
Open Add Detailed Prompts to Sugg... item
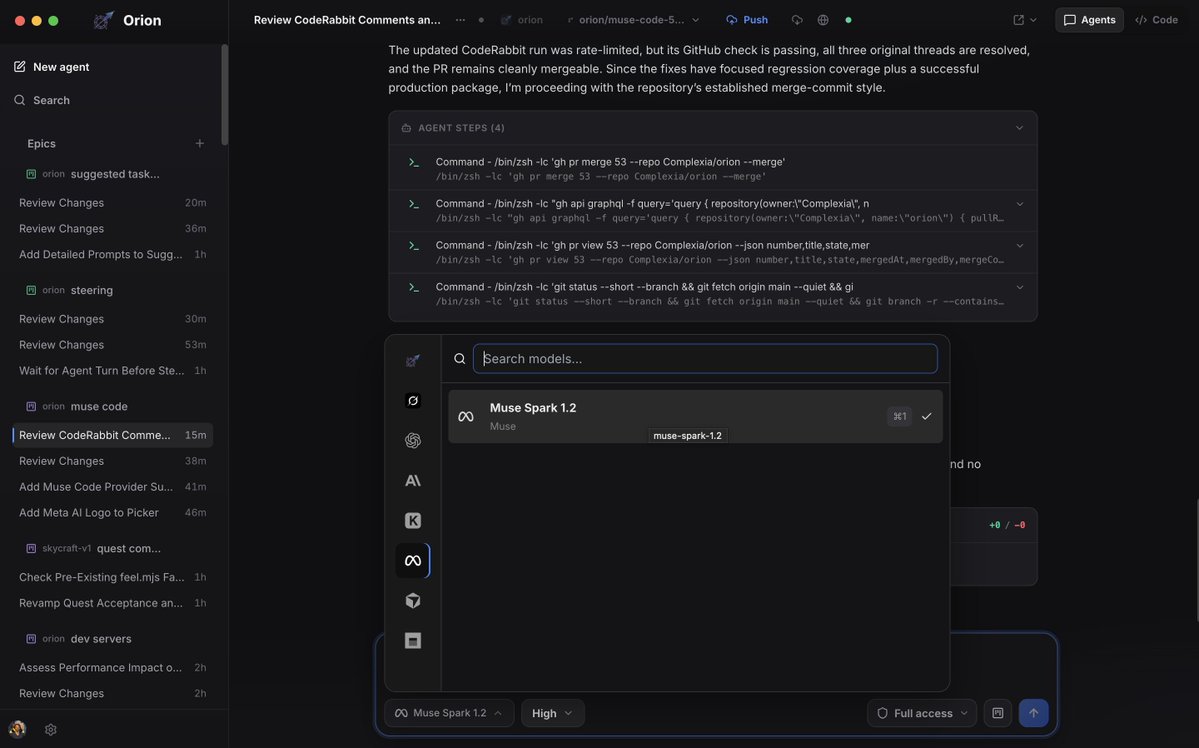pos(112,254)
